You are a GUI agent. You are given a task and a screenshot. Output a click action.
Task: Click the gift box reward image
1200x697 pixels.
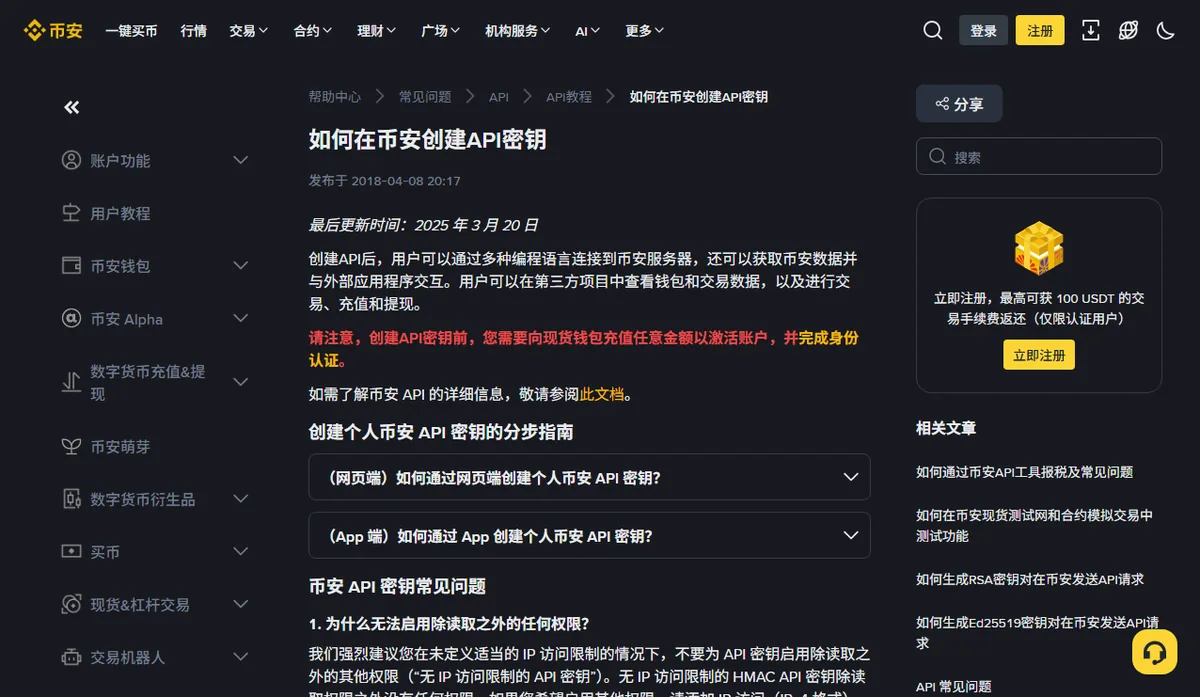pyautogui.click(x=1039, y=248)
